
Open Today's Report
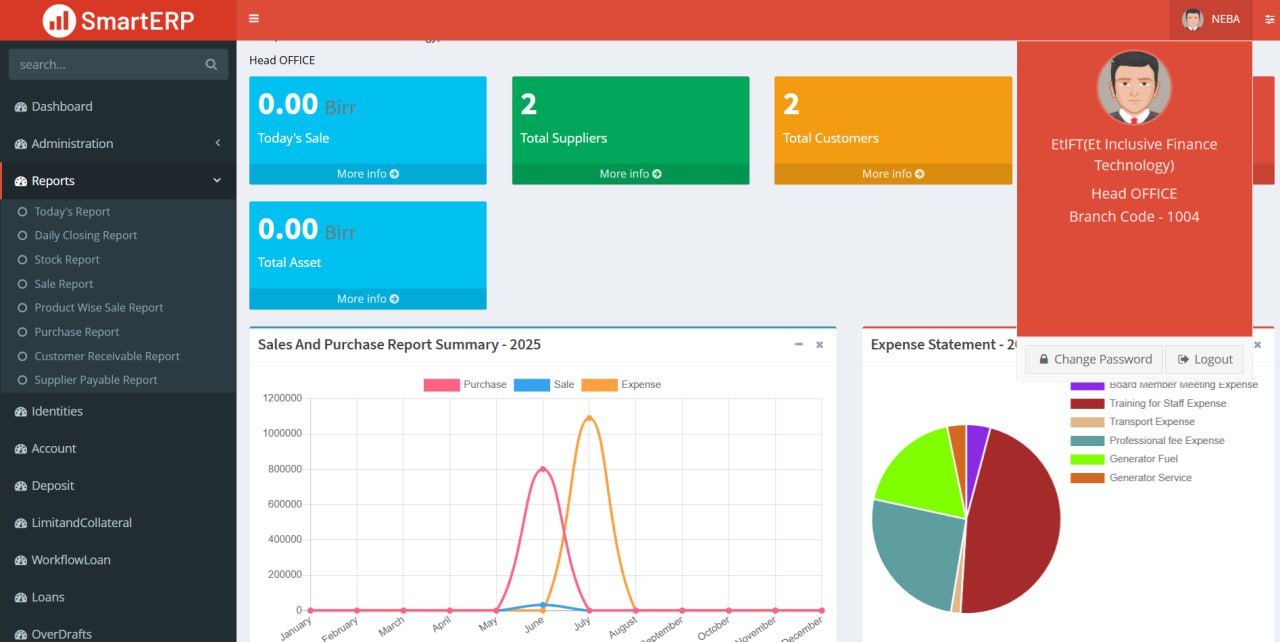(x=72, y=212)
